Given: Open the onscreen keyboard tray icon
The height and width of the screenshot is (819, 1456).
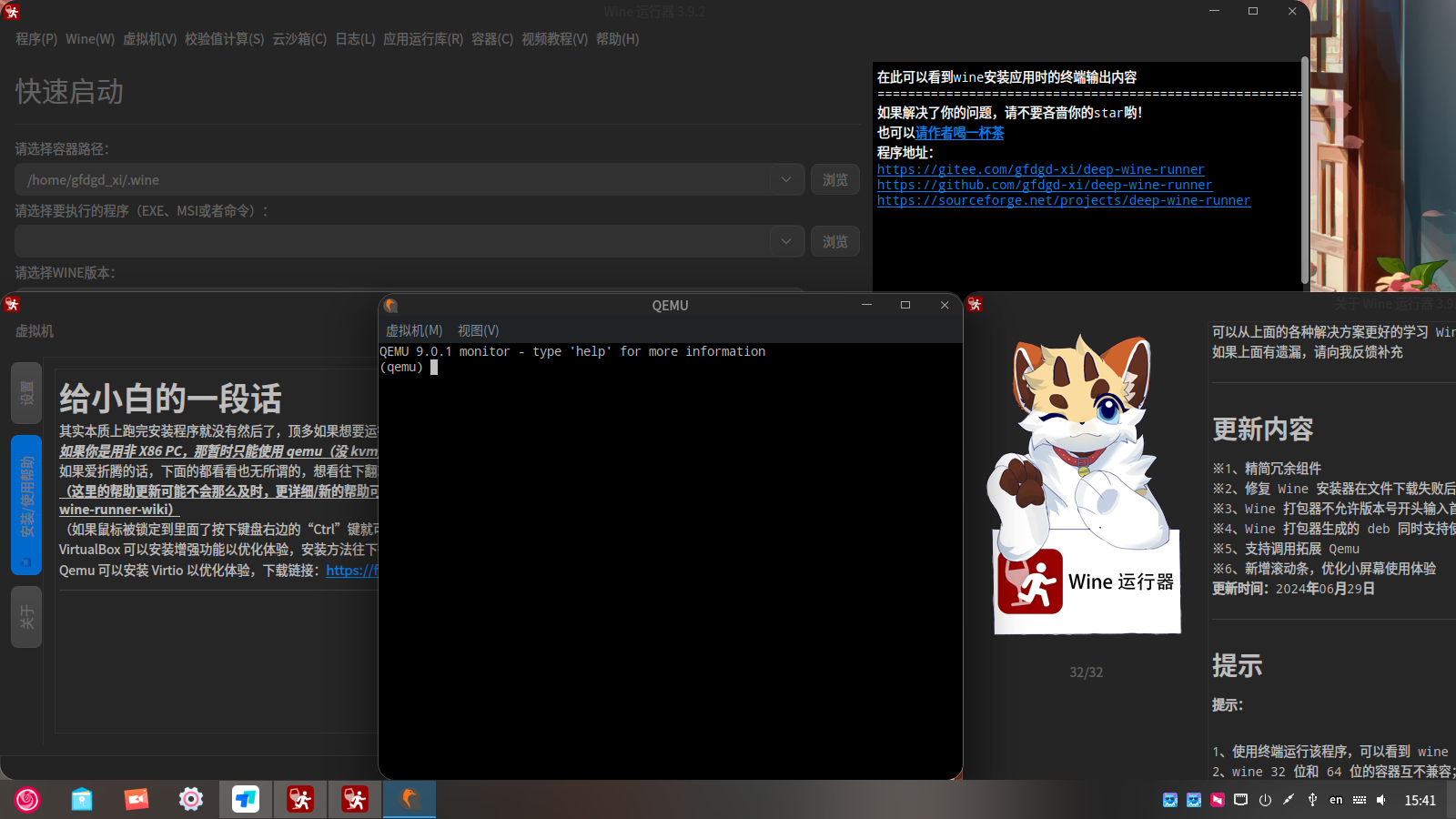Looking at the screenshot, I should (x=1360, y=800).
